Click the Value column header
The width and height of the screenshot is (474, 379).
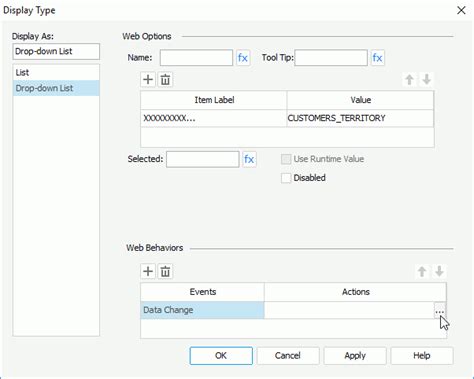coord(360,100)
